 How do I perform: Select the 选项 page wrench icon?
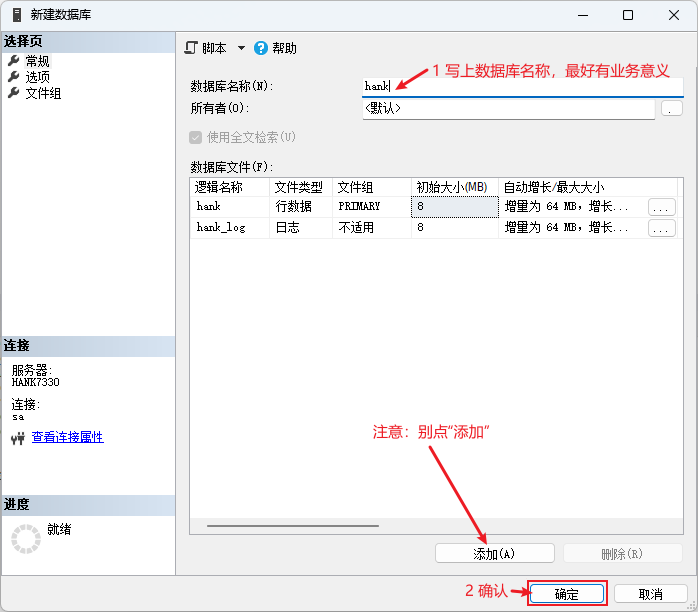14,77
